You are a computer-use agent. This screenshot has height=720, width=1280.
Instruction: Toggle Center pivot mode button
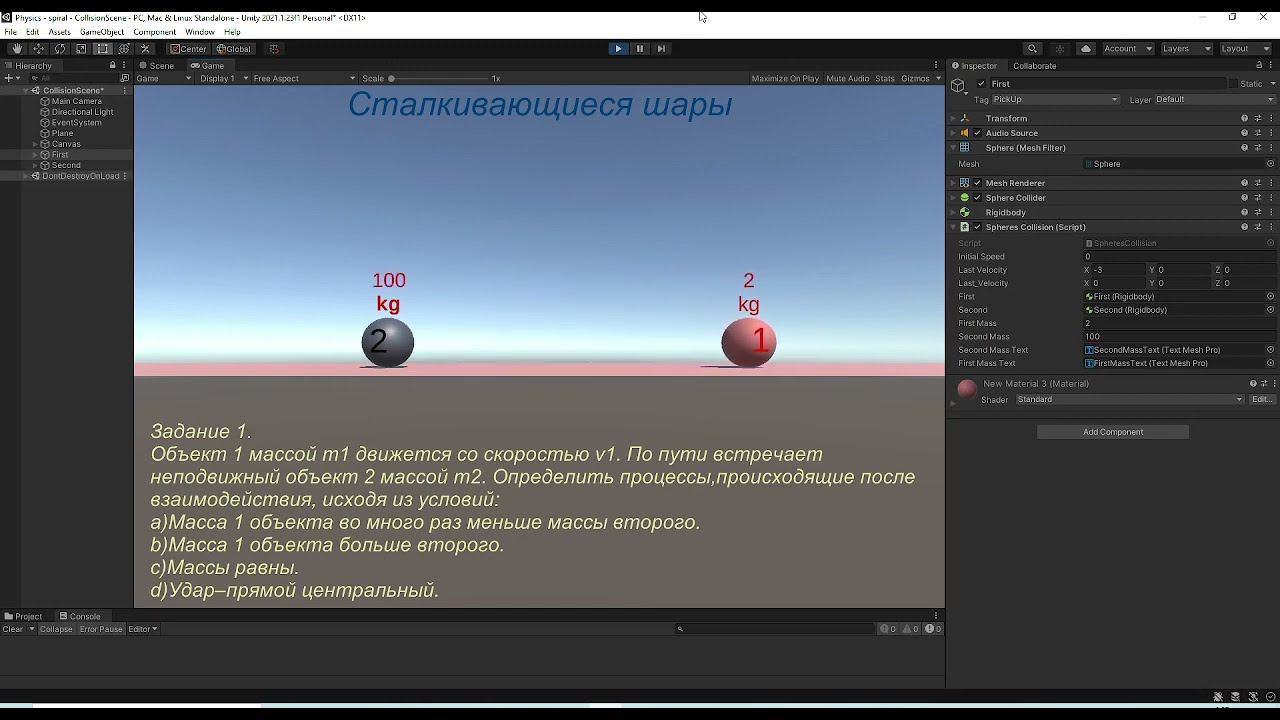(188, 48)
